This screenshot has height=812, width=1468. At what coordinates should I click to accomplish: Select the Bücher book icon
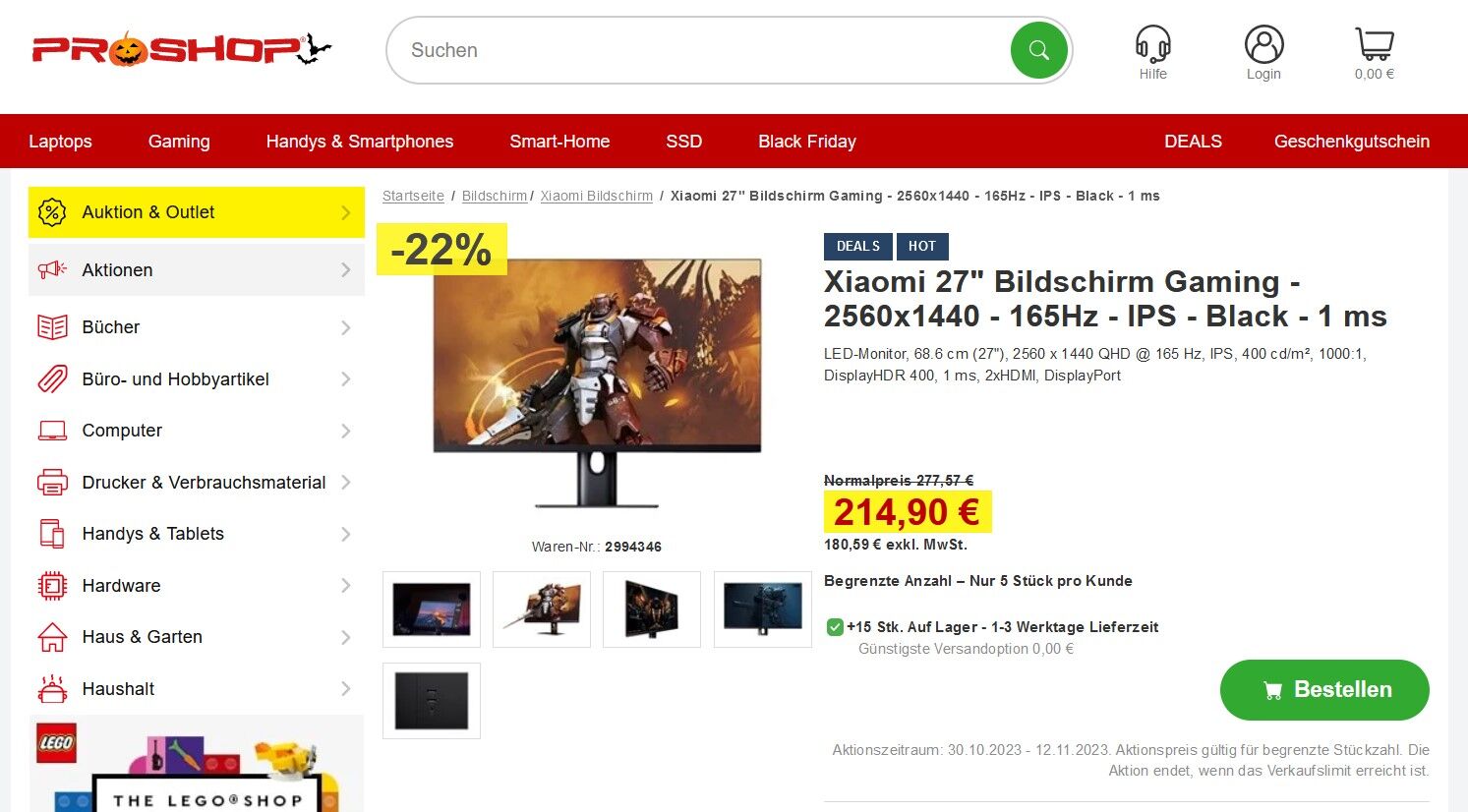pos(52,327)
